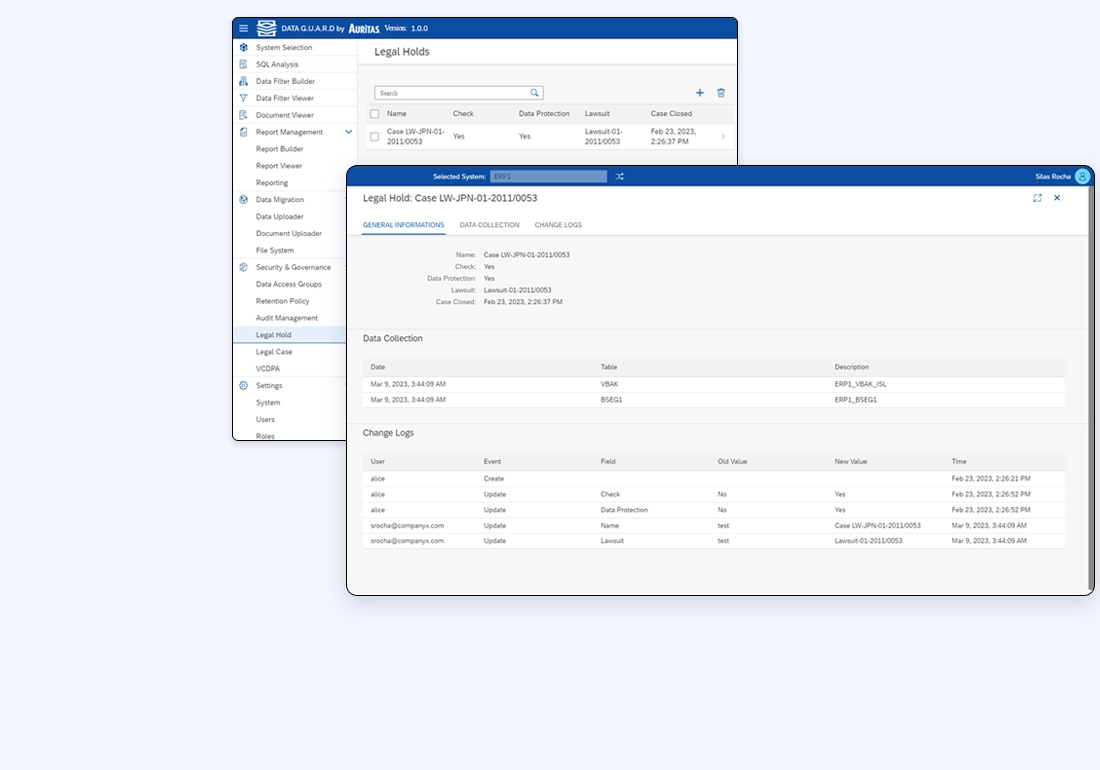Click the Silas Rocha user name

click(x=1052, y=177)
